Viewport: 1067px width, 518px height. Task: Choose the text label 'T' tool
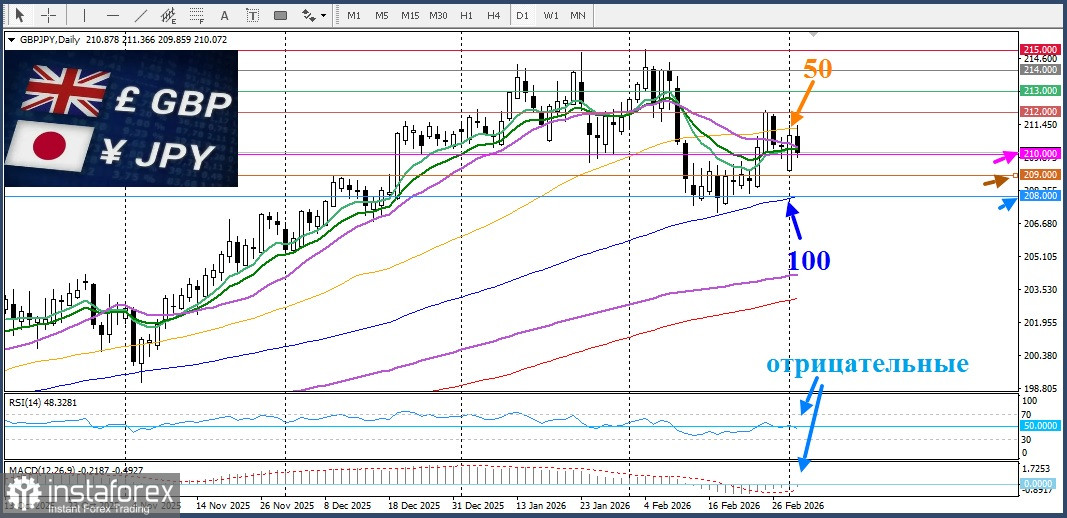tap(252, 15)
